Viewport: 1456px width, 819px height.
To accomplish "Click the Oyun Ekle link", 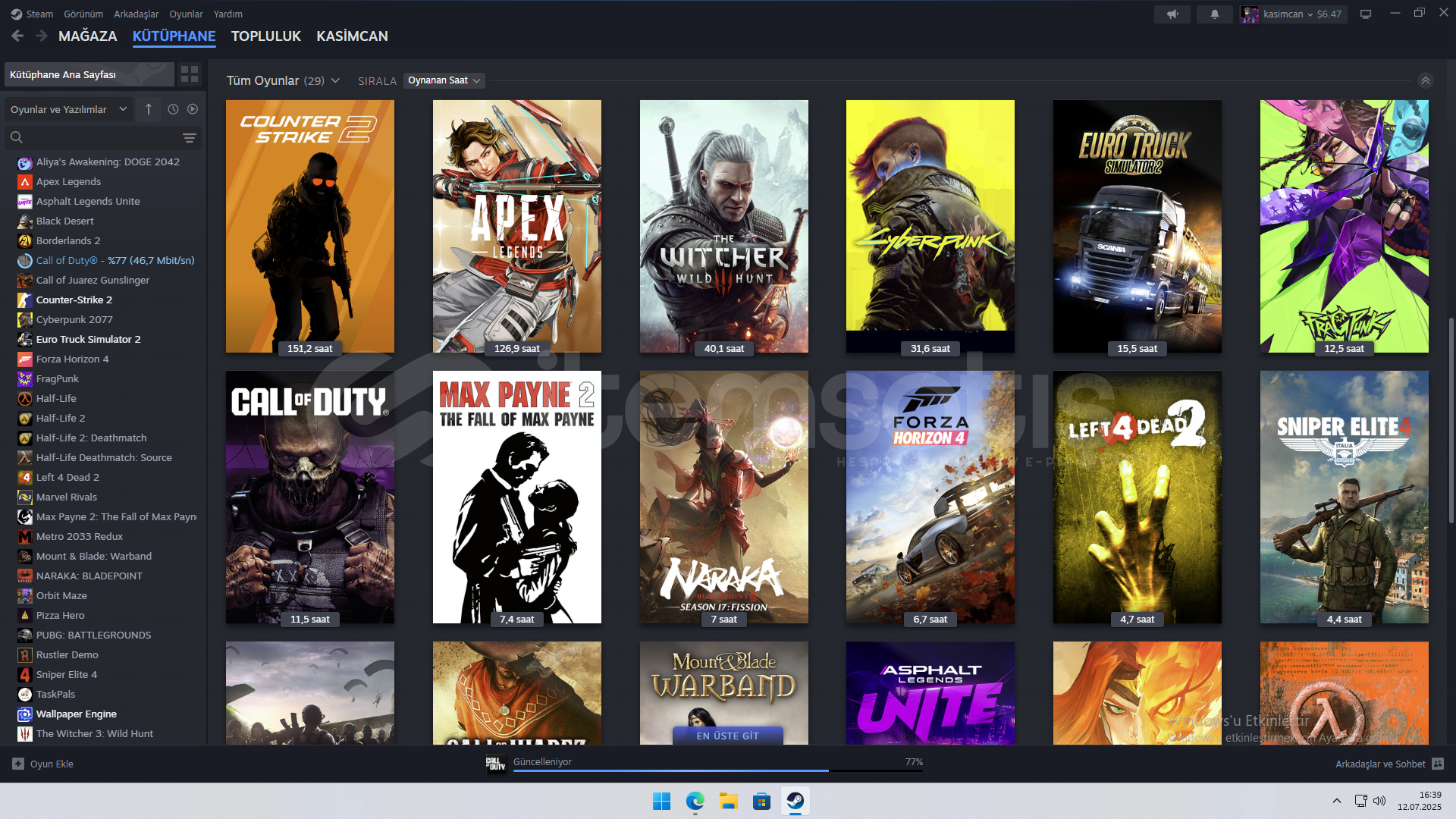I will pyautogui.click(x=52, y=764).
